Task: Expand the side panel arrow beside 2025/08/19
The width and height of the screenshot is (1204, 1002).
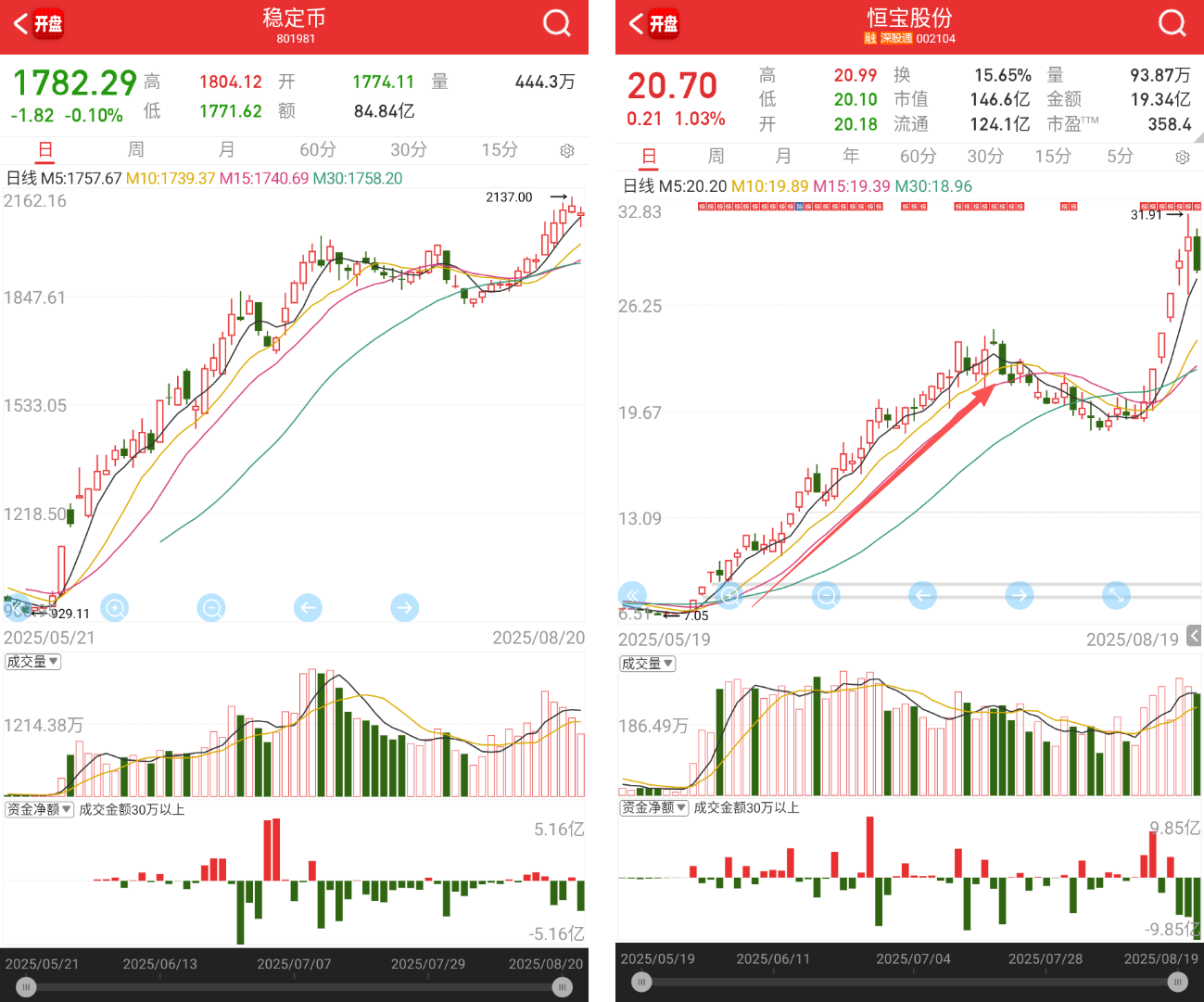Action: [x=1194, y=636]
